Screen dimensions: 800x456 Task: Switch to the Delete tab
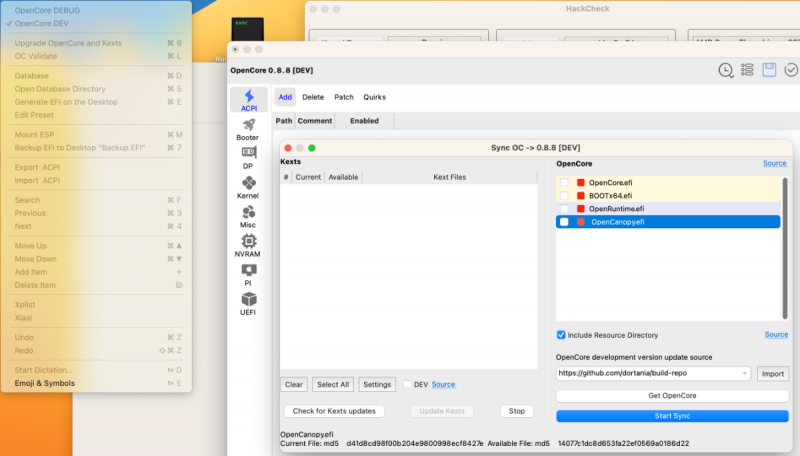click(313, 97)
